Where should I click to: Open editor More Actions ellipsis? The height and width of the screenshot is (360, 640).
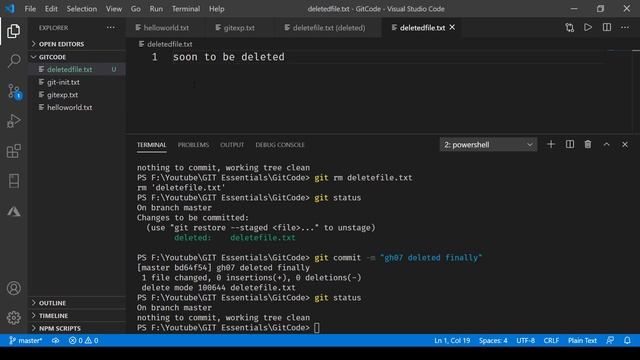point(625,27)
